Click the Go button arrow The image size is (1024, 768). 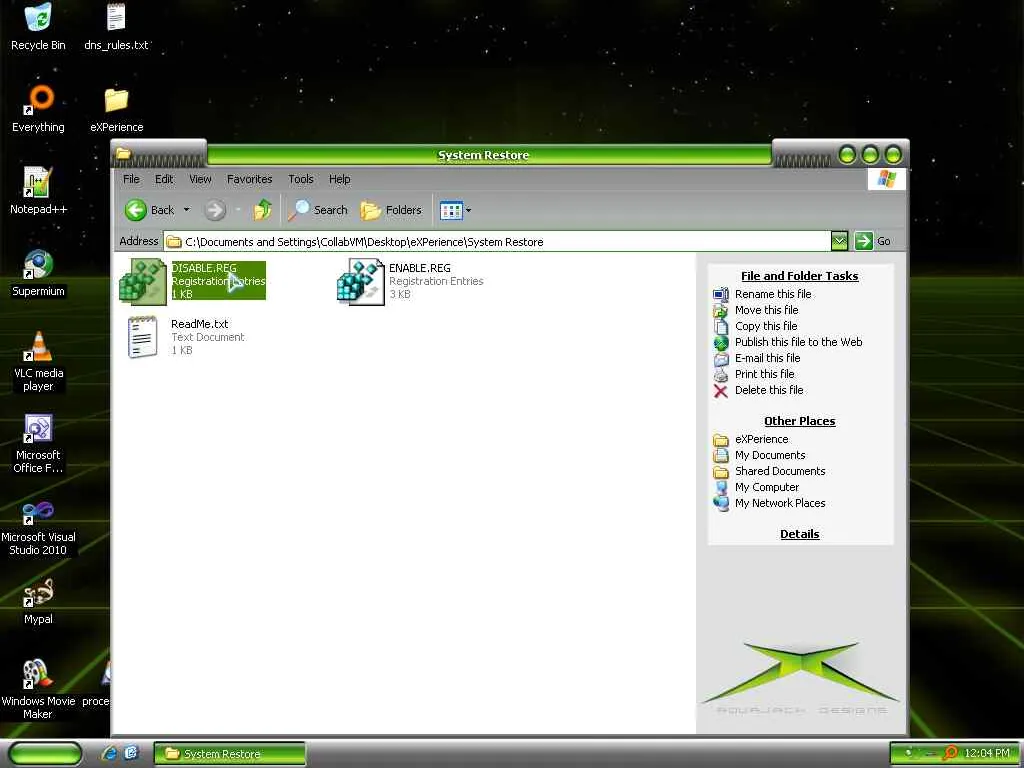(863, 241)
